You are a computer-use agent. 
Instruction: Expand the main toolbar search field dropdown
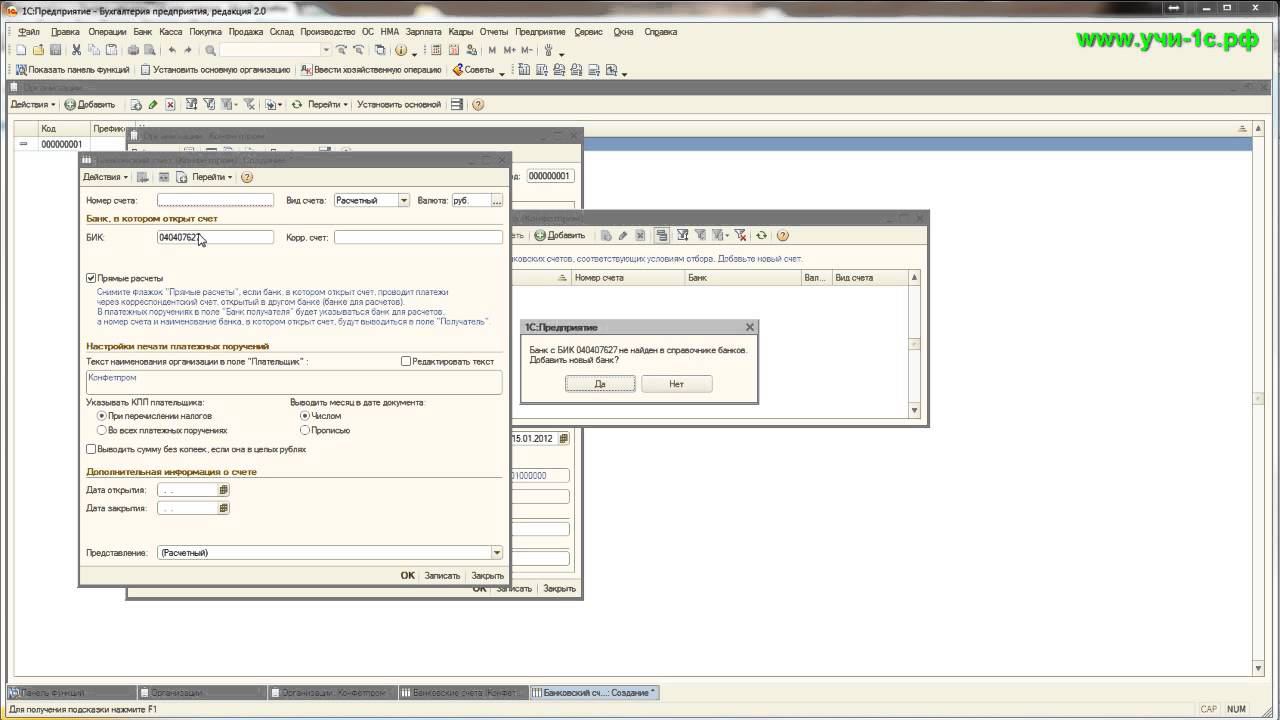point(326,50)
